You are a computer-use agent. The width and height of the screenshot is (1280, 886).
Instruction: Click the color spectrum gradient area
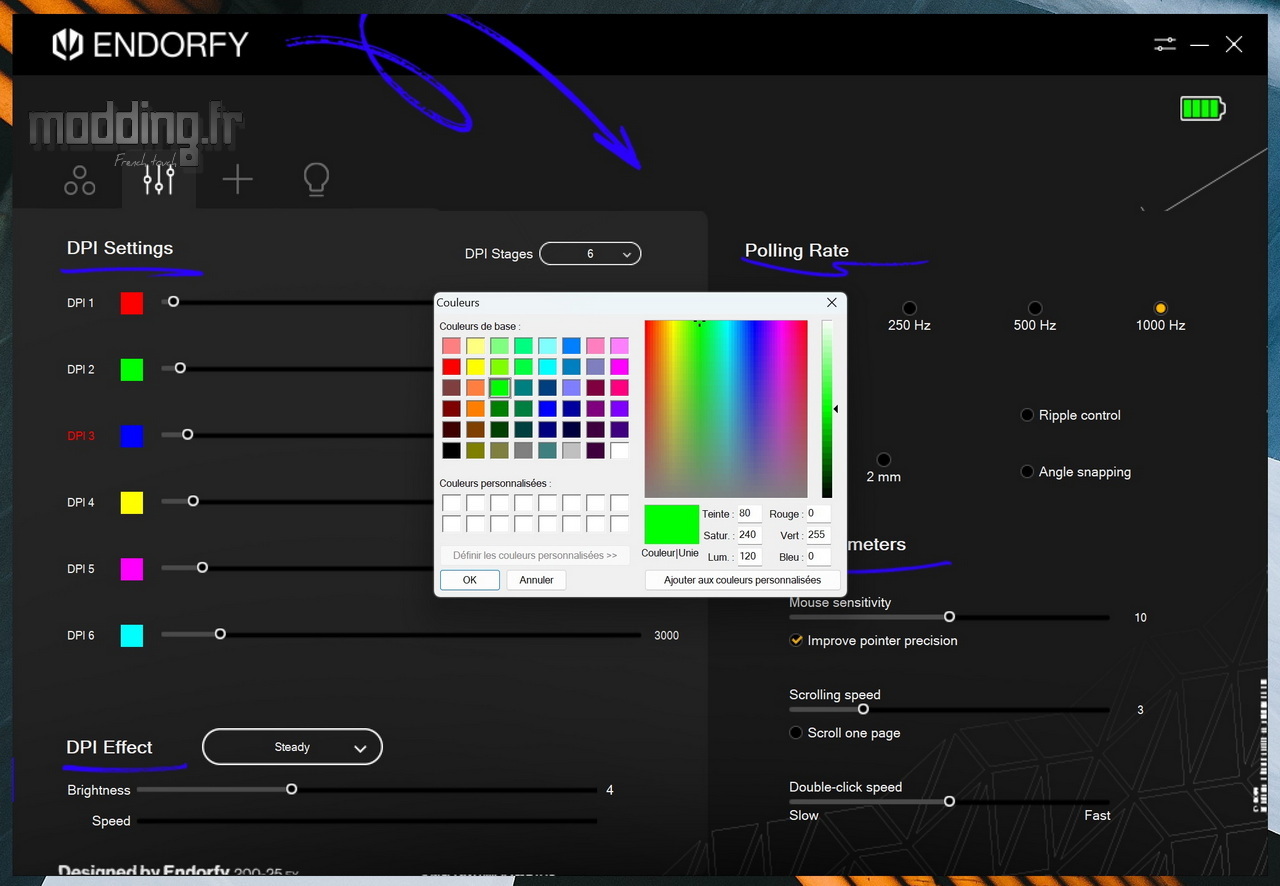[726, 409]
